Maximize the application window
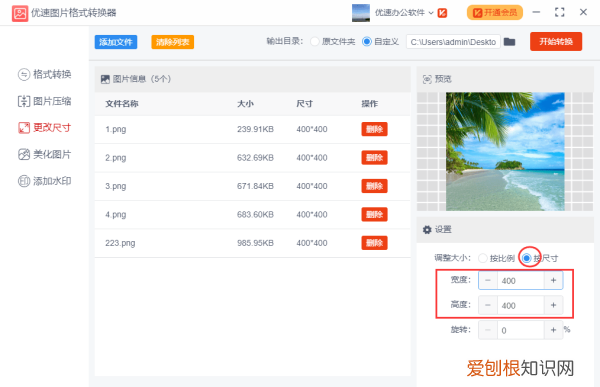600x387 pixels. 559,12
